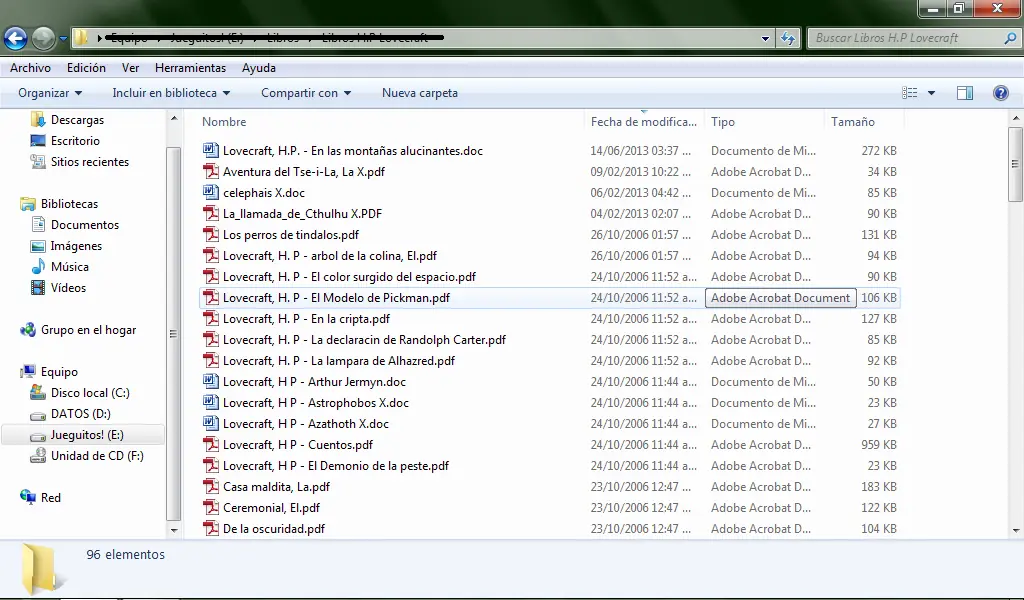Open the Archivo menu

coord(30,68)
